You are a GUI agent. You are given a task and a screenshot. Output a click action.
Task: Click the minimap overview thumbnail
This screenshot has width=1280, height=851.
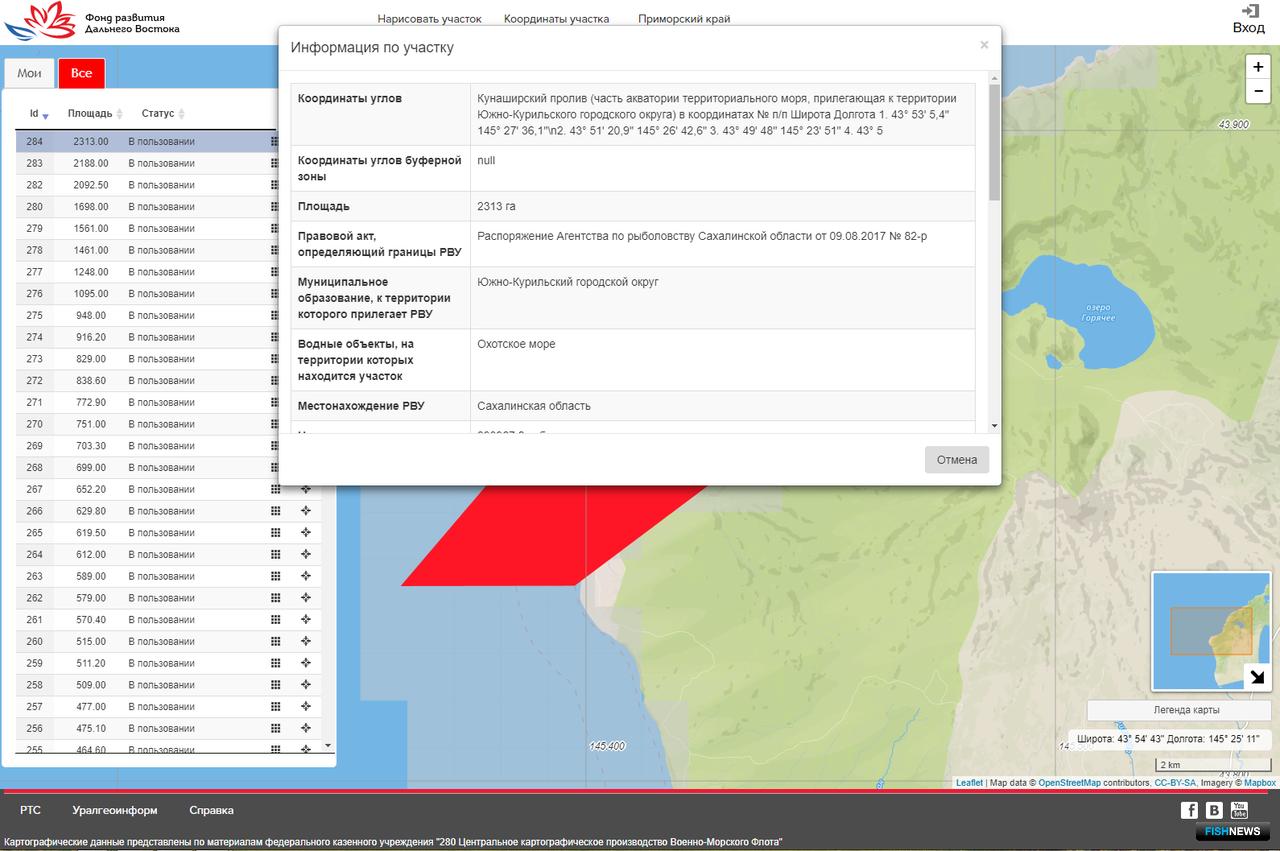point(1210,631)
